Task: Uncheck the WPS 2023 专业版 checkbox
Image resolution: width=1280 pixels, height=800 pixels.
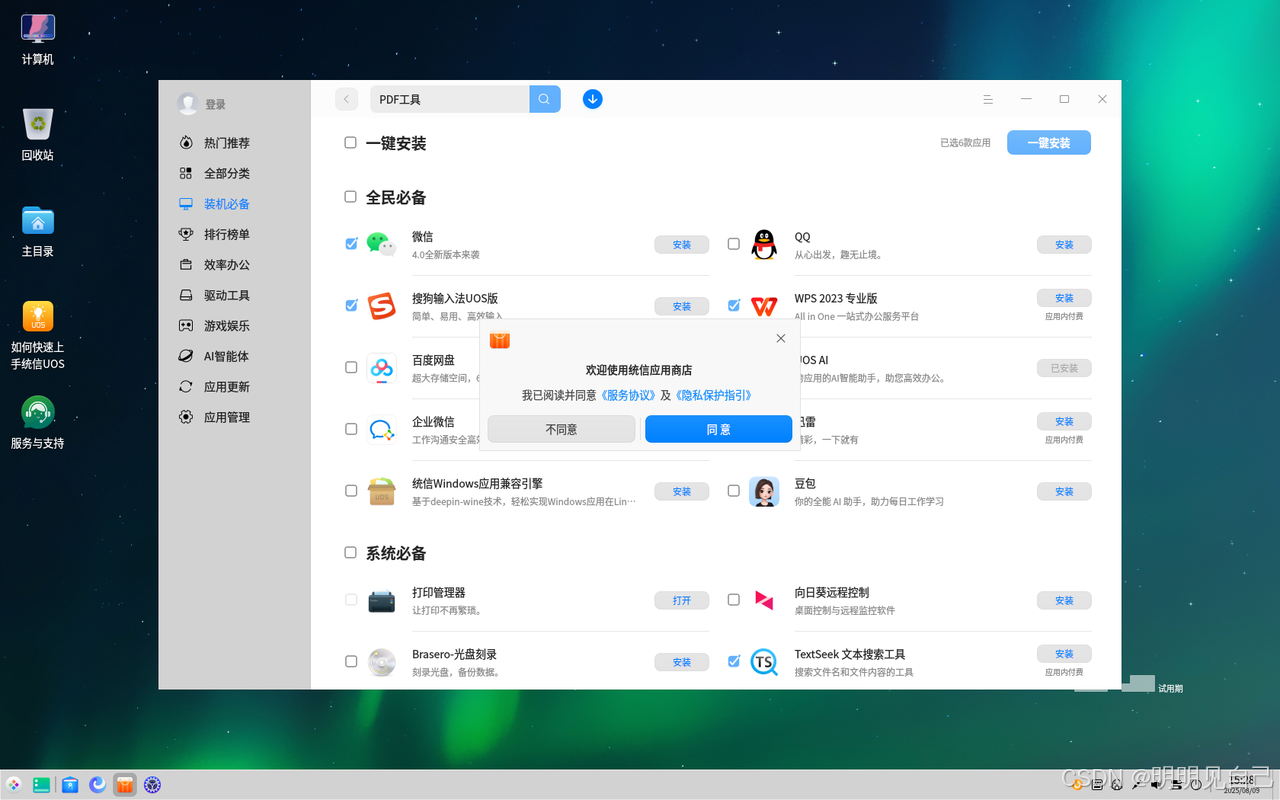Action: 734,305
